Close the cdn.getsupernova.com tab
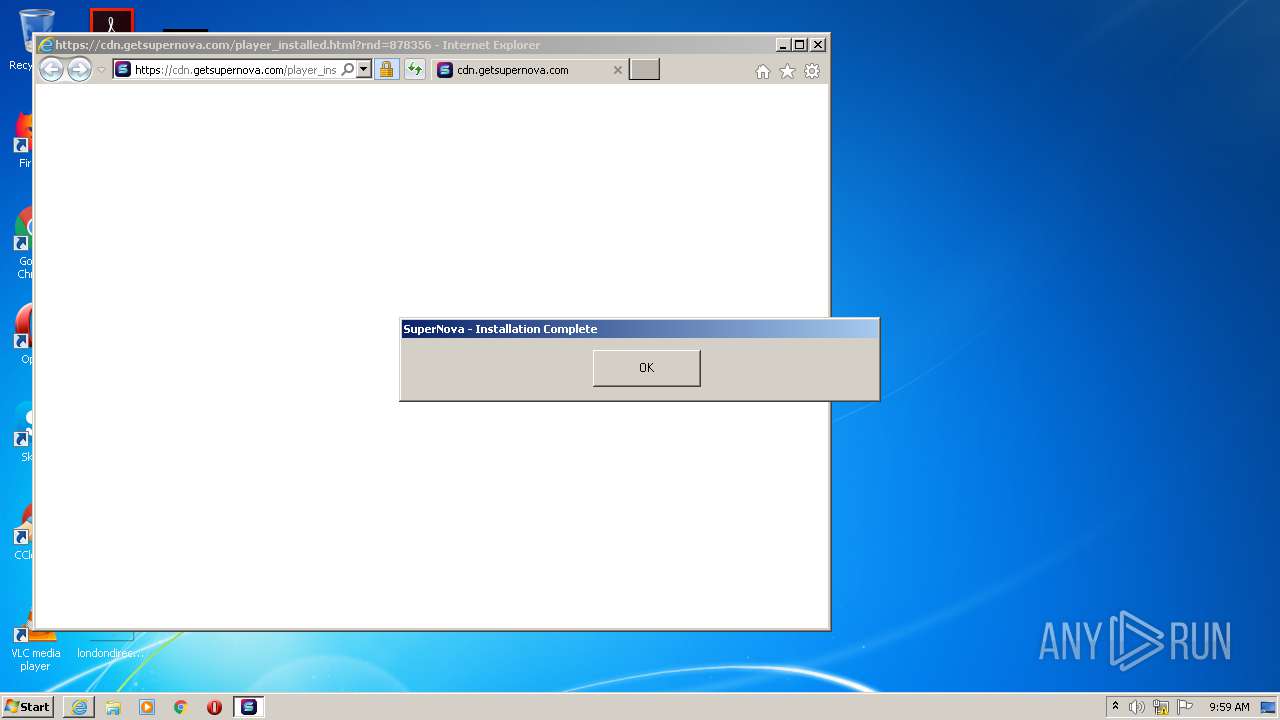The image size is (1280, 720). pyautogui.click(x=617, y=70)
